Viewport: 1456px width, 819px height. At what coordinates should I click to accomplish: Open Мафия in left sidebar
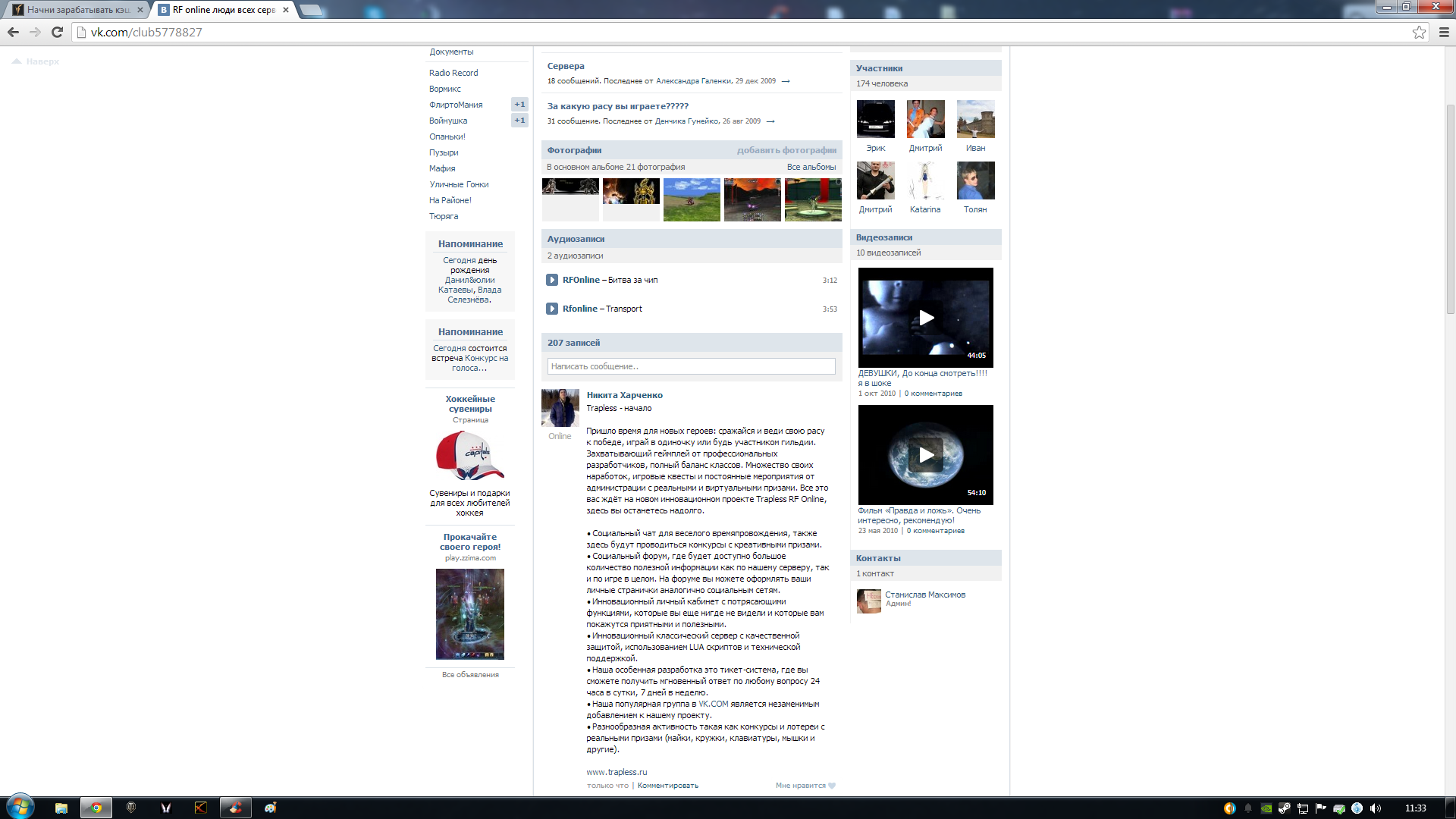[442, 168]
